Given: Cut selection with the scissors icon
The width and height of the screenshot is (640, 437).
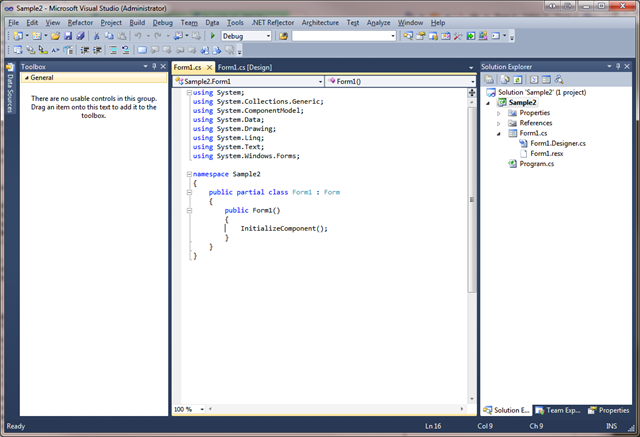Looking at the screenshot, I should pos(96,36).
